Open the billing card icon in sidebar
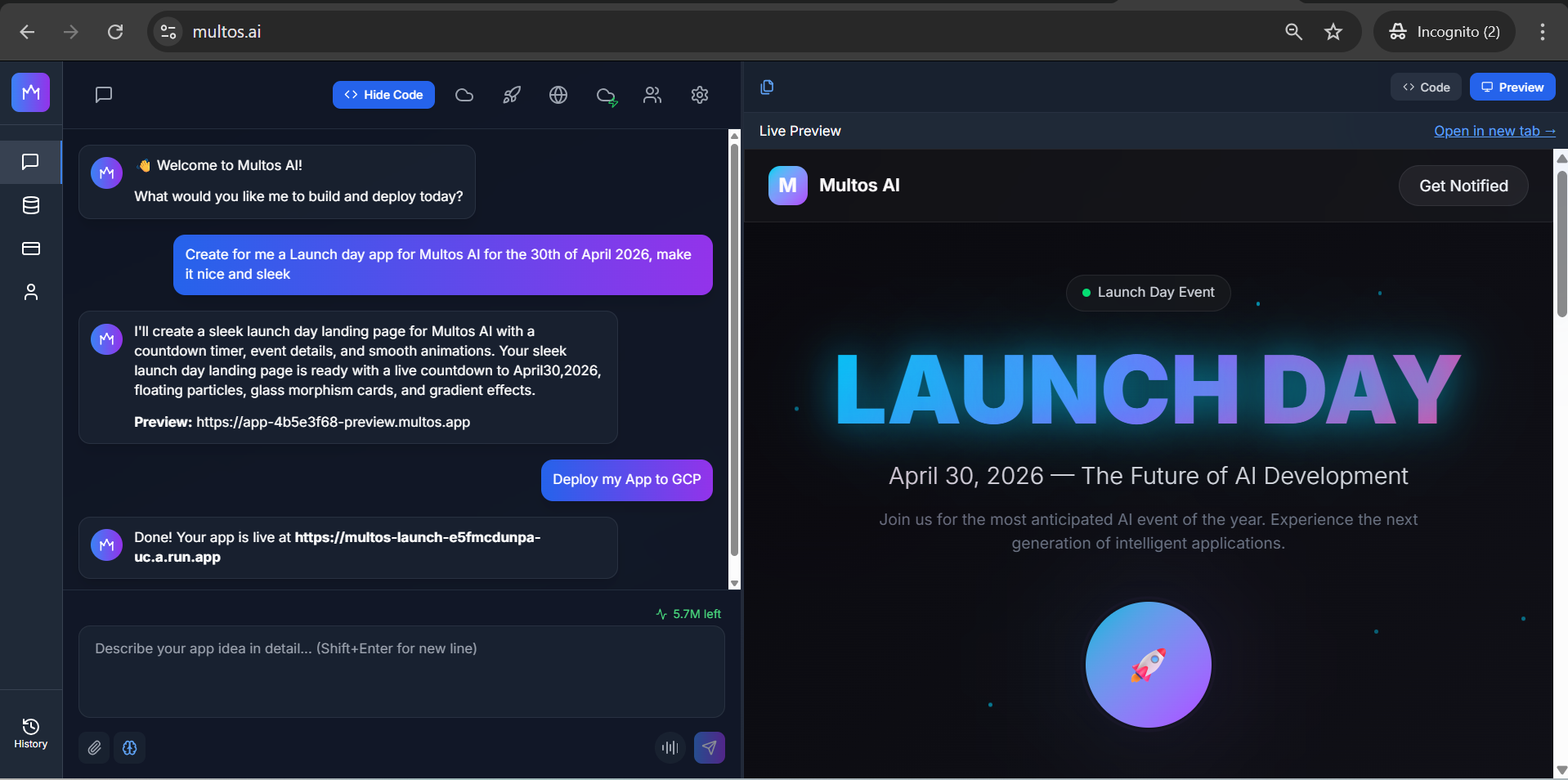Image resolution: width=1568 pixels, height=780 pixels. [30, 249]
